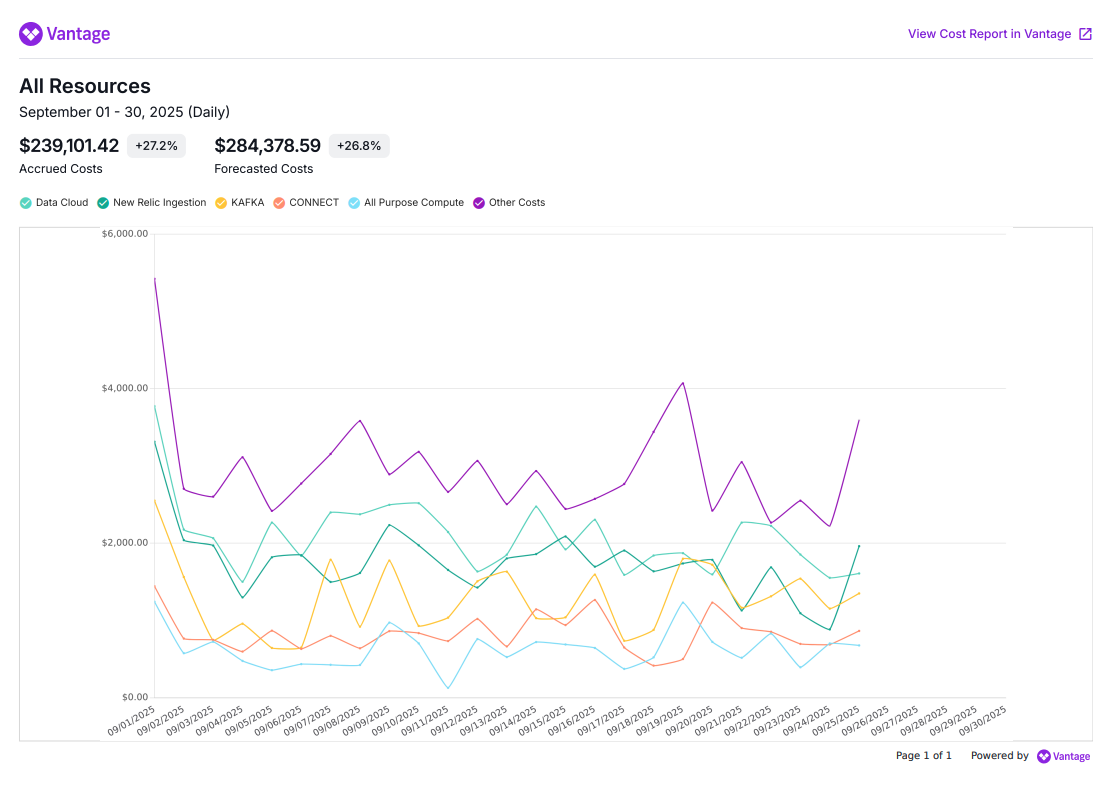
Task: Click the All Resources report title
Action: click(85, 86)
